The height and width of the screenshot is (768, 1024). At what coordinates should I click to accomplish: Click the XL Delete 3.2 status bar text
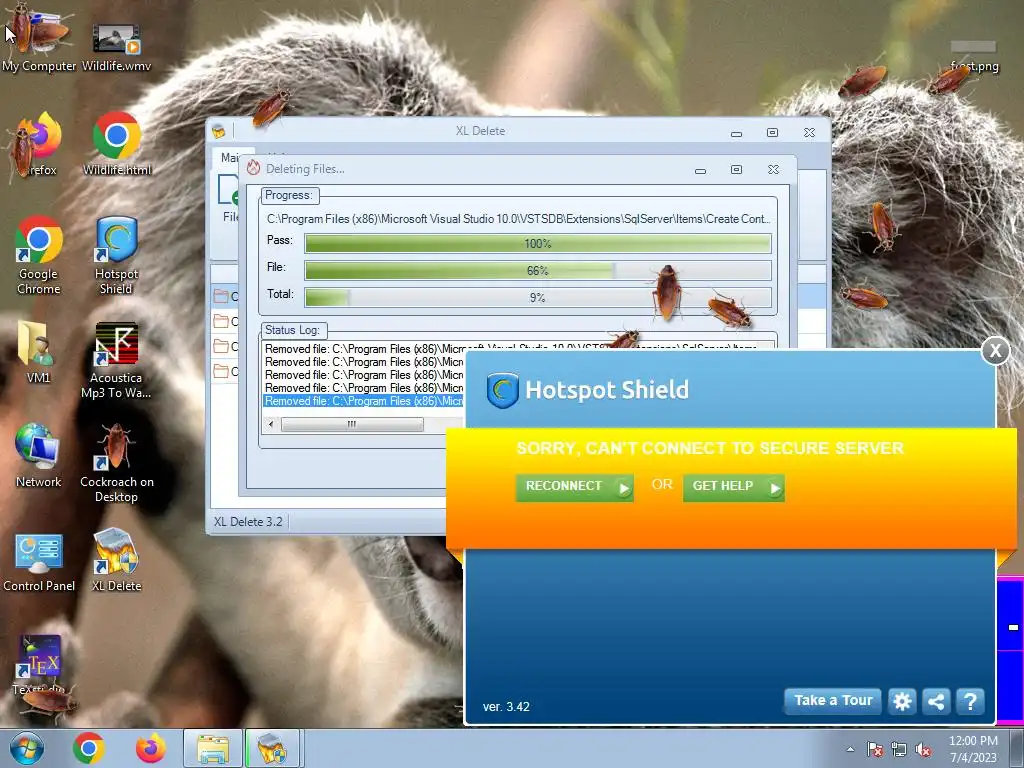(x=248, y=522)
